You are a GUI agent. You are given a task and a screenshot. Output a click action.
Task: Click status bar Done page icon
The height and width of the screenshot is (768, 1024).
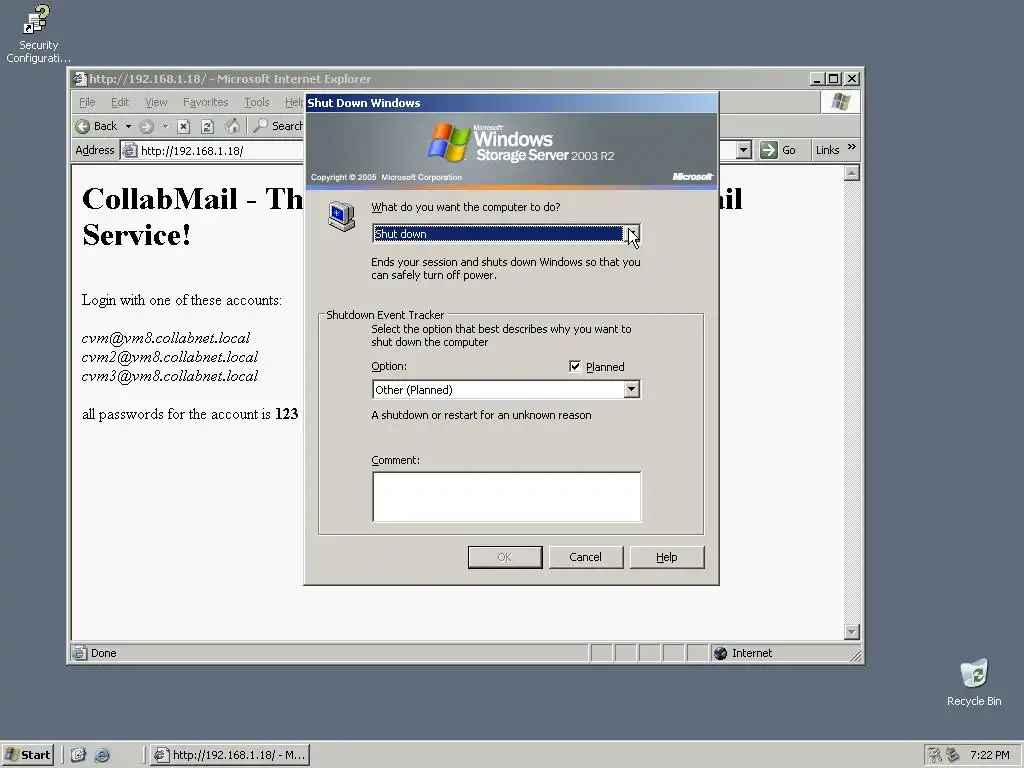coord(80,652)
